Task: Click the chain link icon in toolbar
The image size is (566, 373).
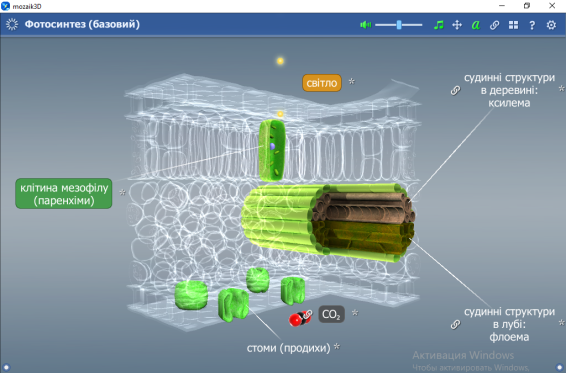Action: [x=495, y=25]
